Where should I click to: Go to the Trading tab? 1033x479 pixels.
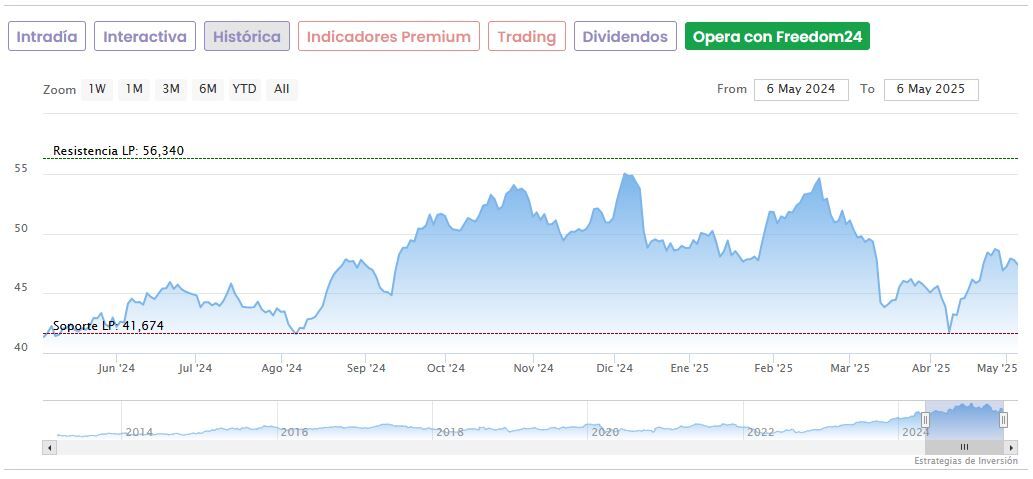pos(526,37)
